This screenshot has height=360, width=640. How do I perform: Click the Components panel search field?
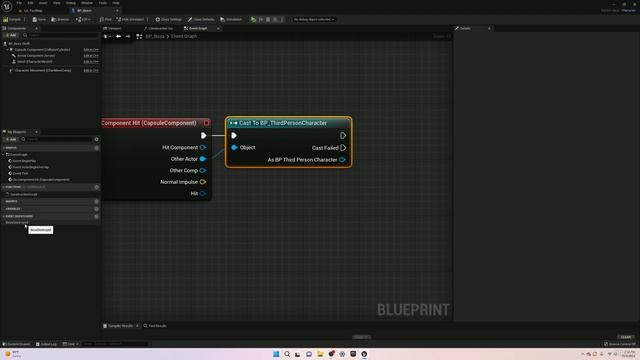(60, 36)
